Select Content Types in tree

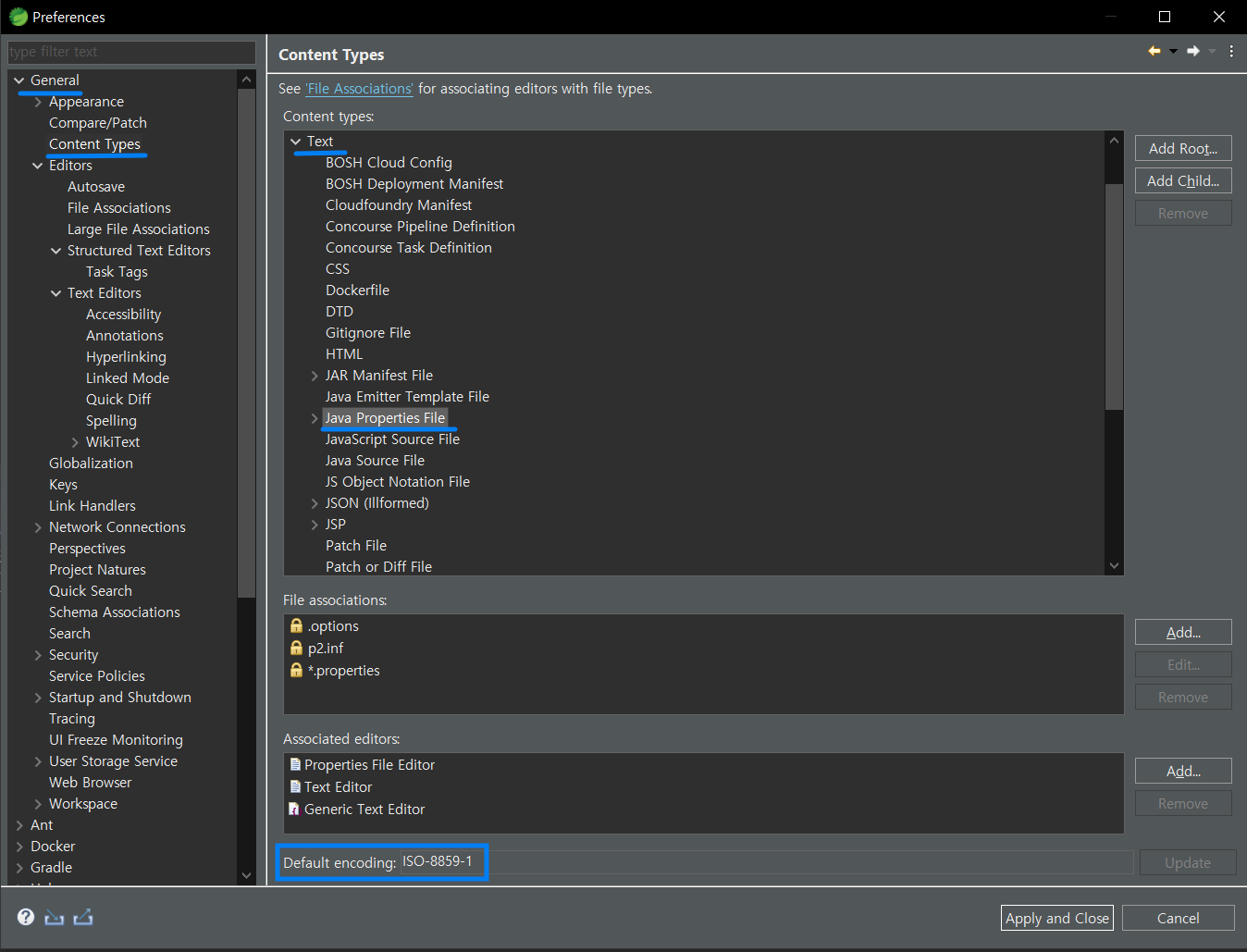94,144
